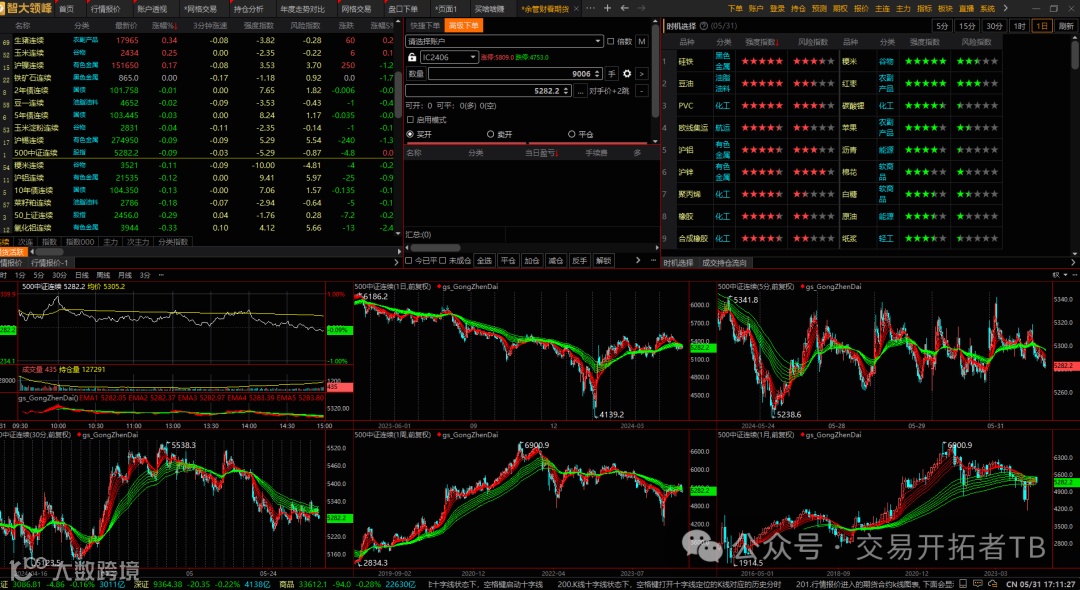This screenshot has height=590, width=1080.
Task: Select the 1日 interval button
Action: (x=1042, y=26)
